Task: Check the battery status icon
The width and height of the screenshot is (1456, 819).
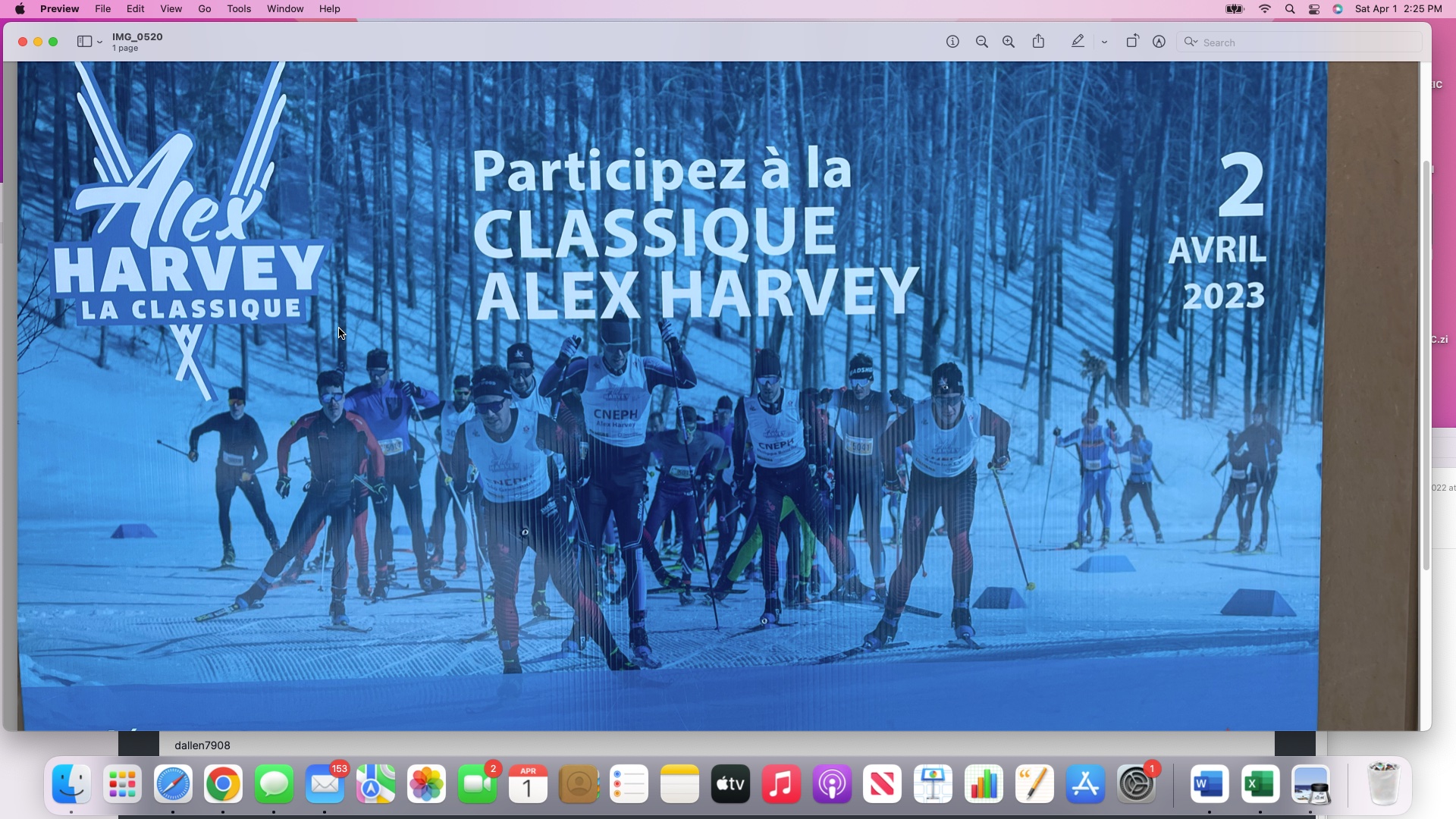Action: [x=1235, y=9]
